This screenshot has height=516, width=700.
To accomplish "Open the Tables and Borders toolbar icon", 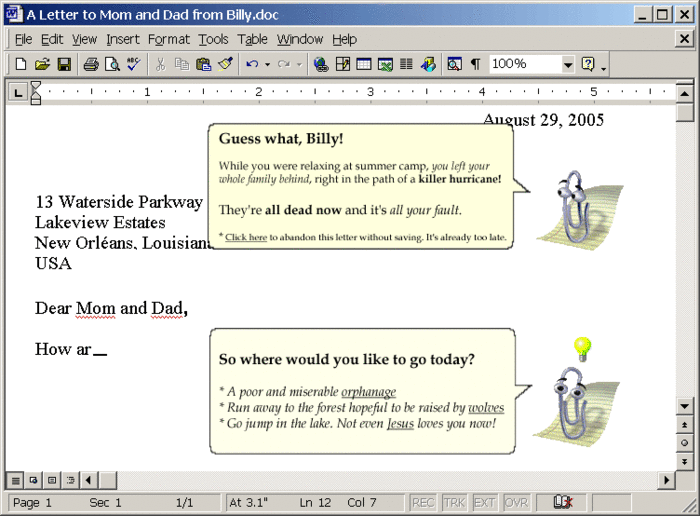I will tap(343, 64).
